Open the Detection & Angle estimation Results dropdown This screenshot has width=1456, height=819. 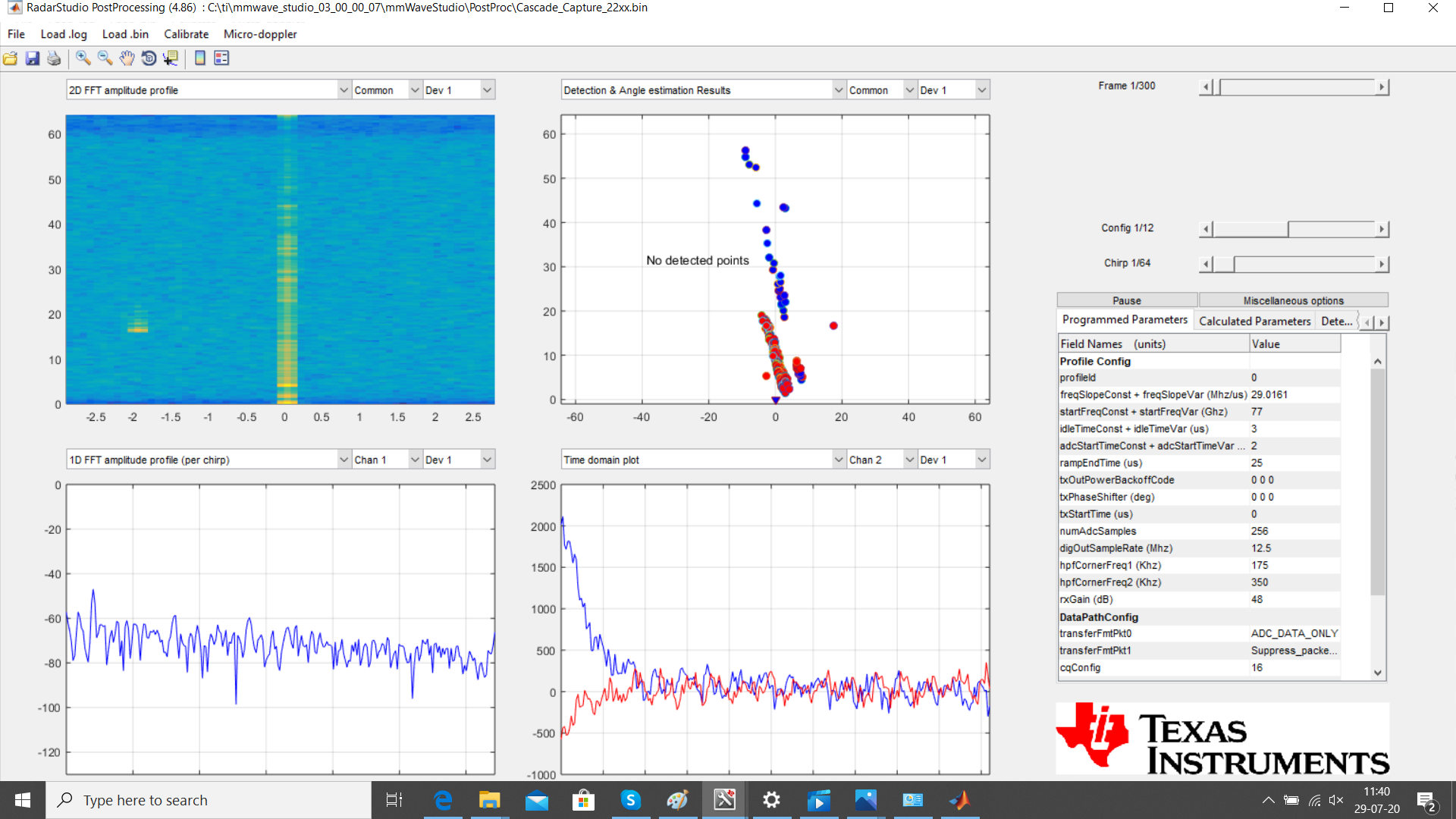pos(838,90)
